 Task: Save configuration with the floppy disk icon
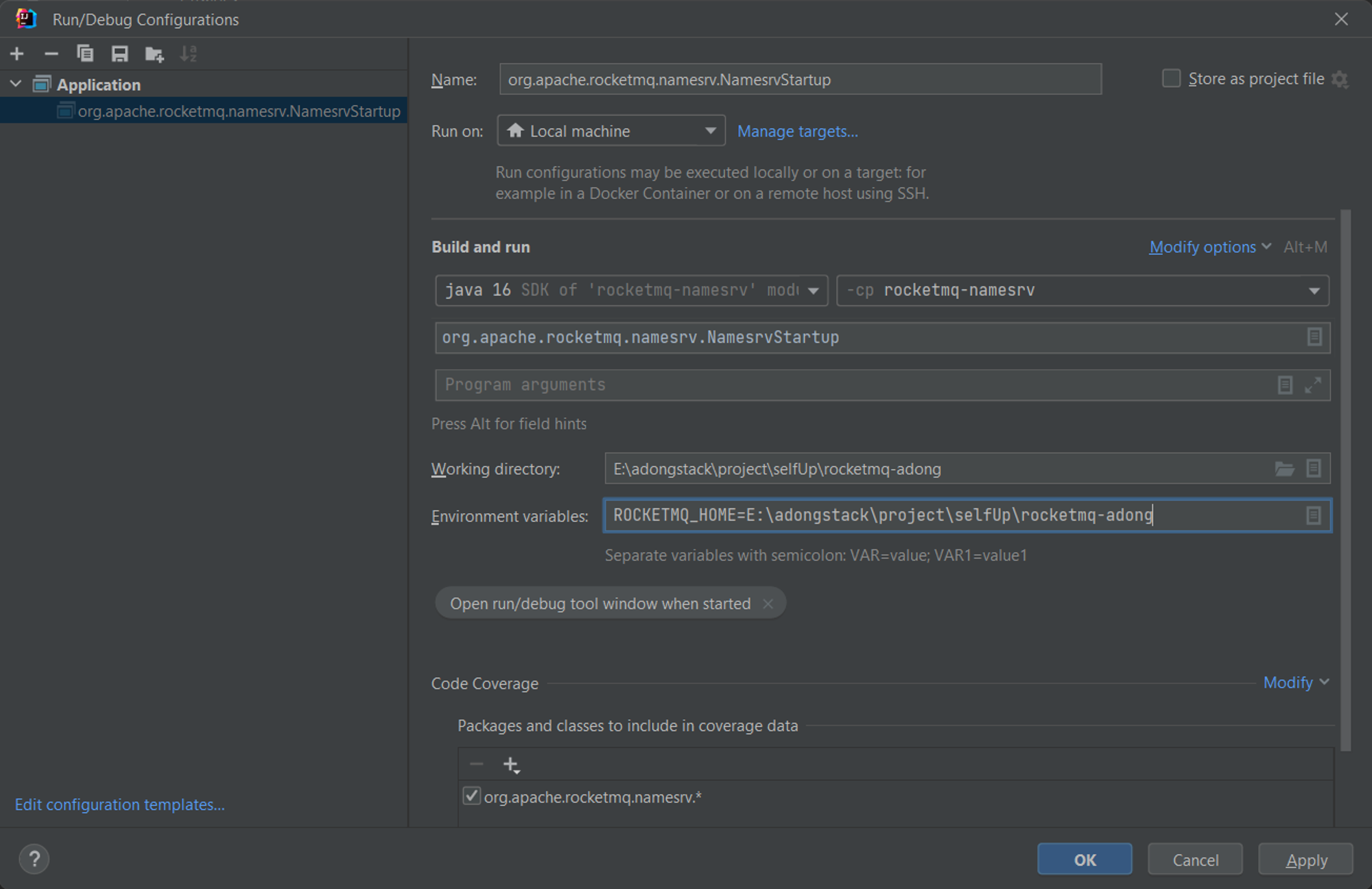(120, 54)
